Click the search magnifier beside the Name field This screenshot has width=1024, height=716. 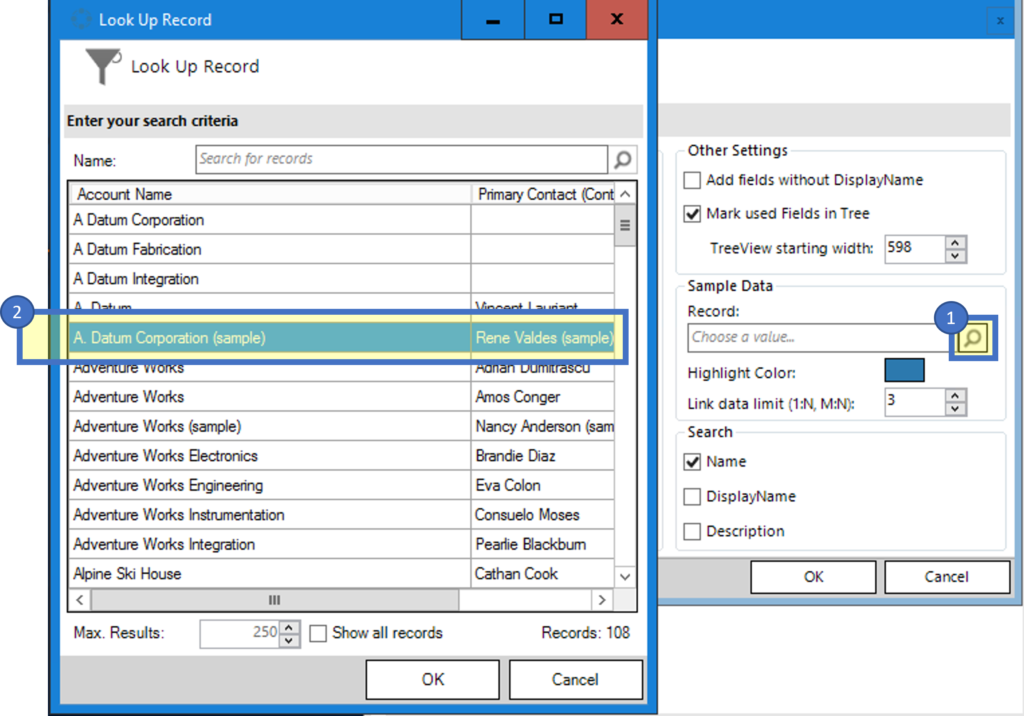(621, 159)
